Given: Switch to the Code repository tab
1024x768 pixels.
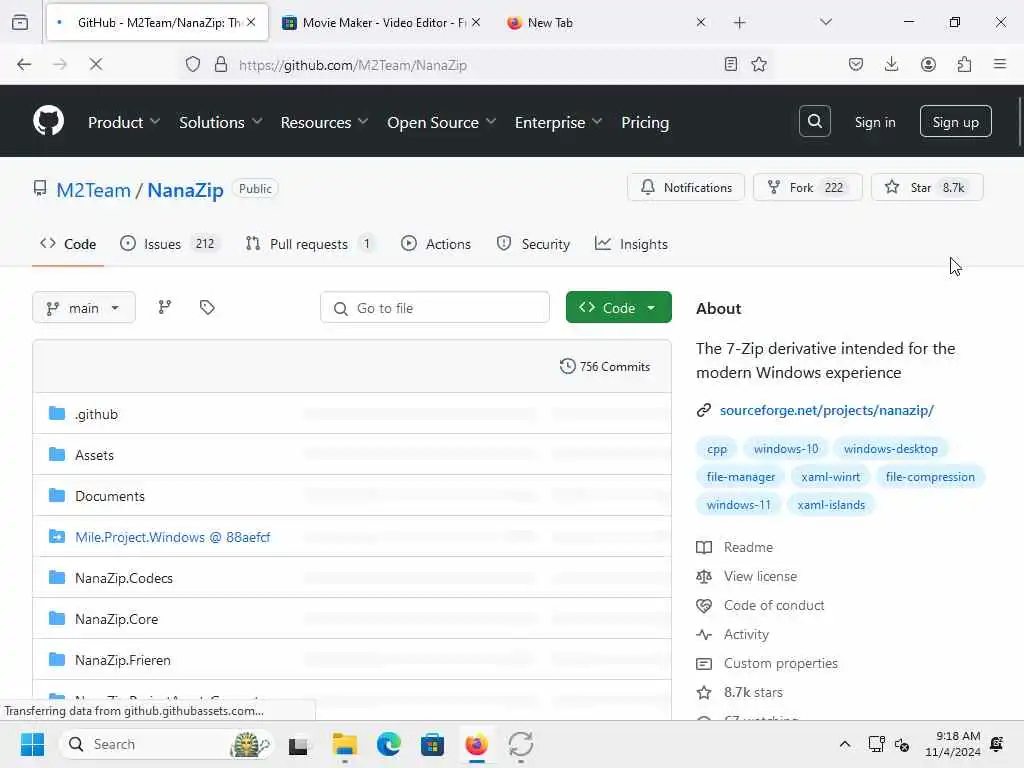Looking at the screenshot, I should pos(68,244).
